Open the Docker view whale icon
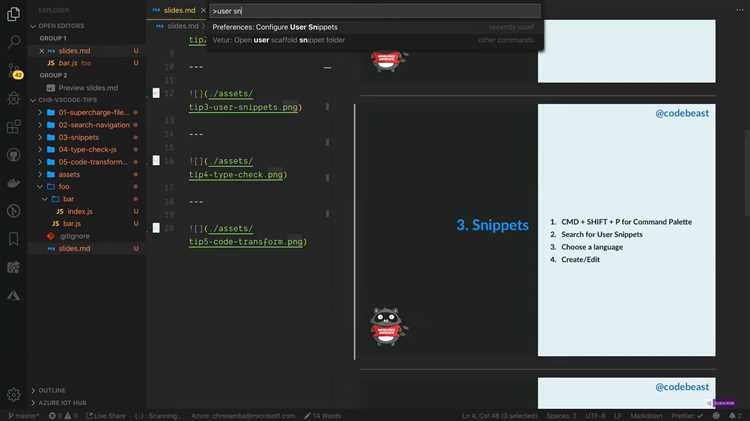This screenshot has height=421, width=750. tap(14, 183)
